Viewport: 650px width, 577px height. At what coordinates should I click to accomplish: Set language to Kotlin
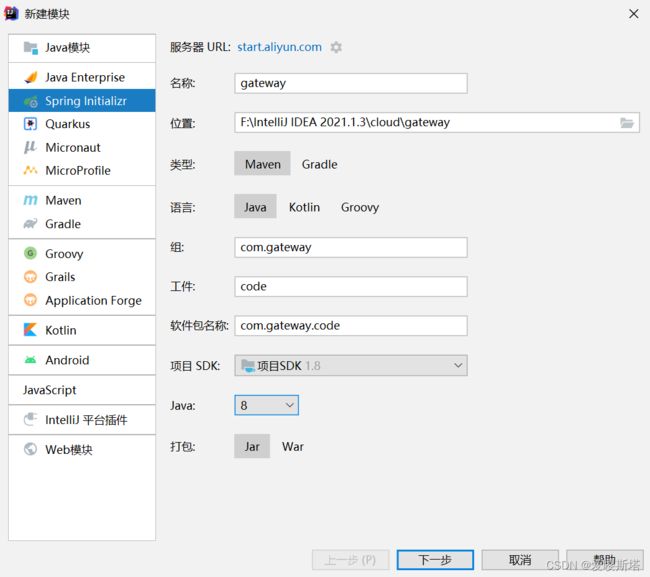304,207
